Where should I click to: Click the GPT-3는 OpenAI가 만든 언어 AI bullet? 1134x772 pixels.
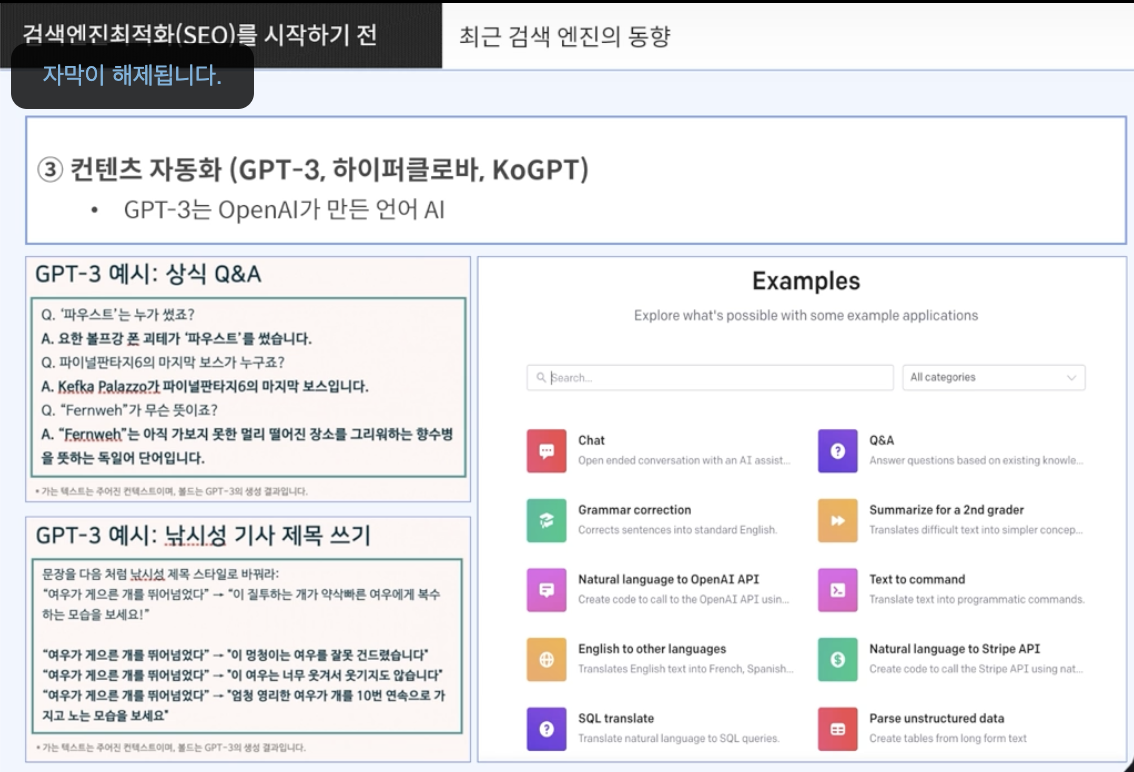[x=284, y=210]
